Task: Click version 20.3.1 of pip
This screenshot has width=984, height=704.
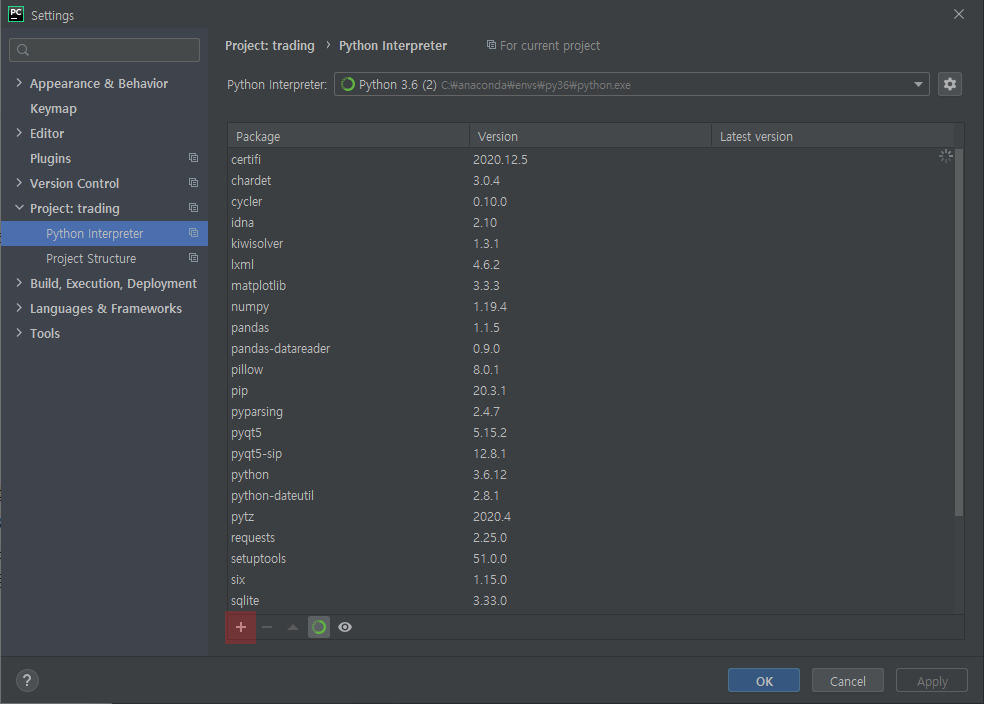Action: 489,391
